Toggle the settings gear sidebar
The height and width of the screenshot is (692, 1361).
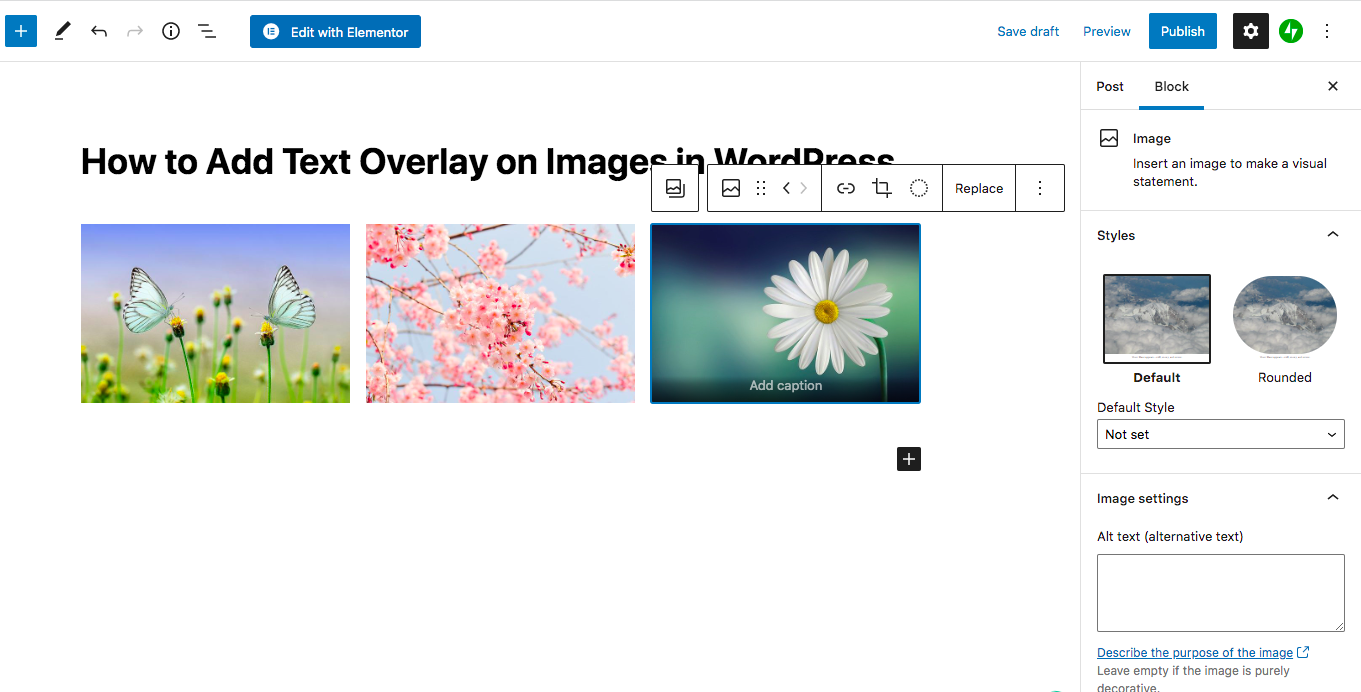tap(1250, 31)
